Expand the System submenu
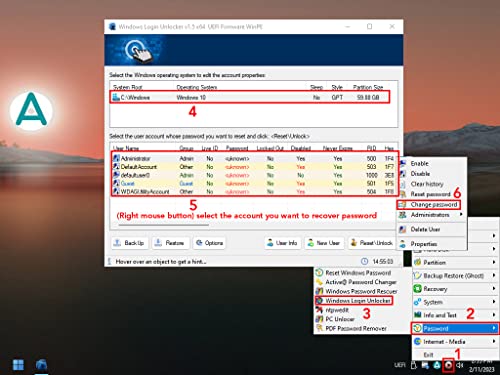 tap(455, 302)
